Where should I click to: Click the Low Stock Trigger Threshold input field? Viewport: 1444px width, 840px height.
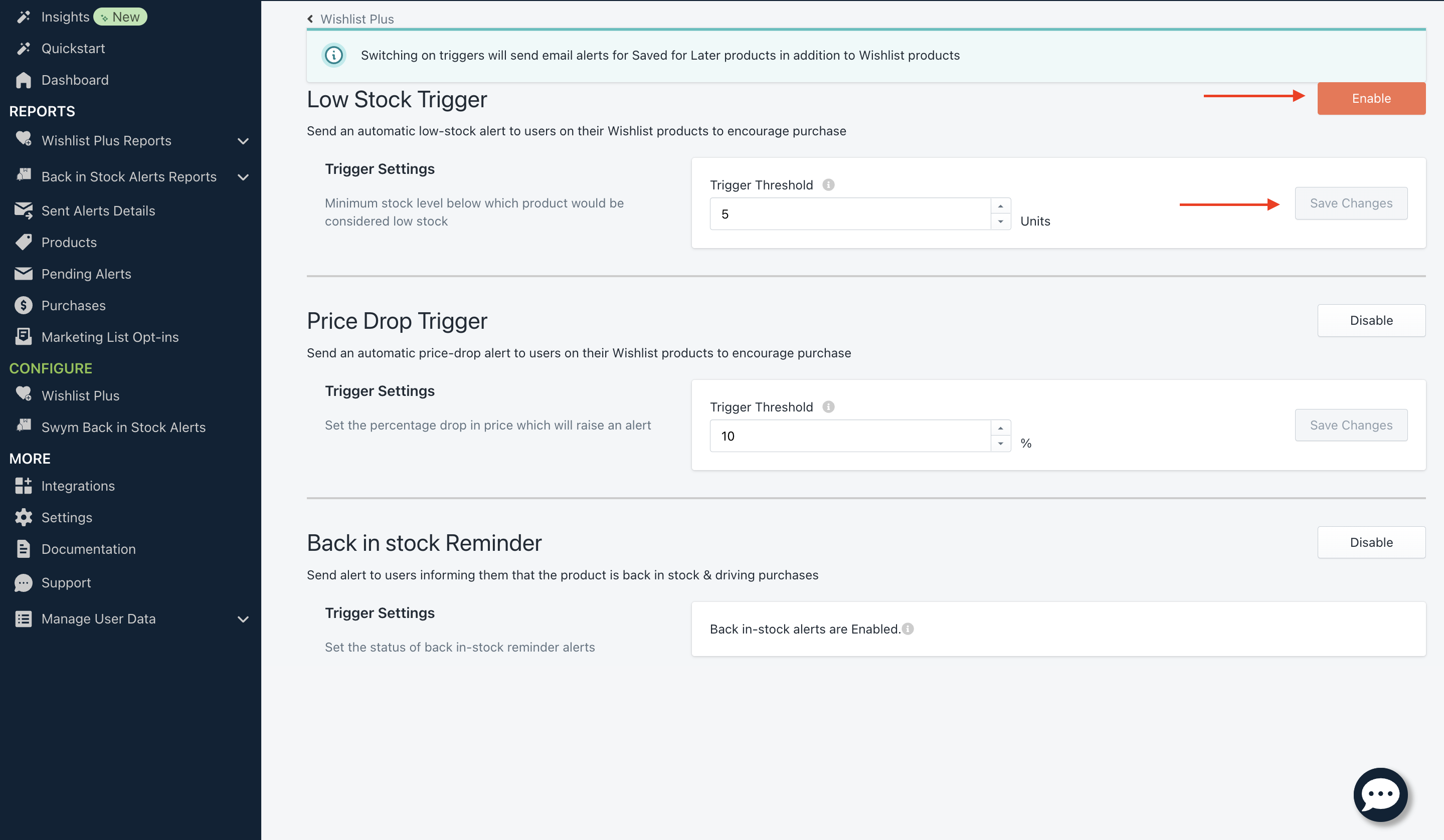[850, 214]
